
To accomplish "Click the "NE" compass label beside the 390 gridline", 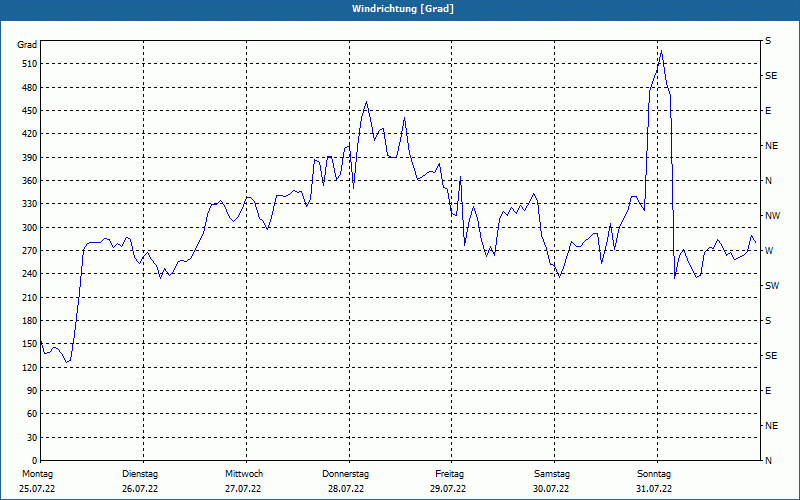I will 771,146.
